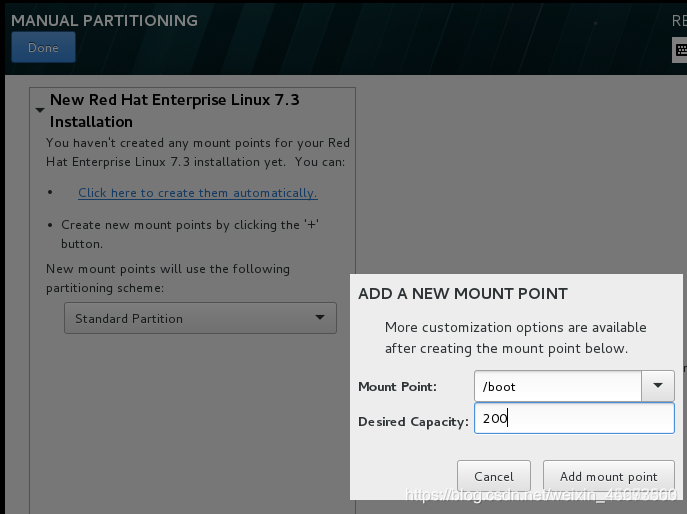Cancel the new mount point dialog
The width and height of the screenshot is (687, 514).
(x=494, y=476)
